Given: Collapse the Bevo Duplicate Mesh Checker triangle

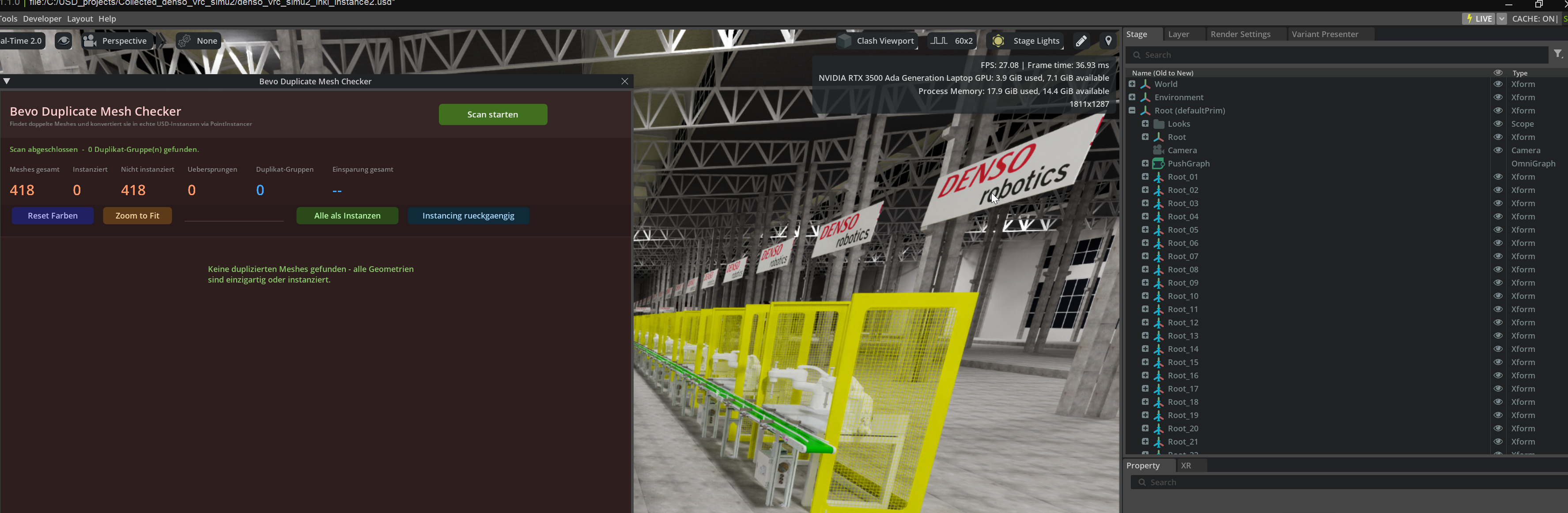Looking at the screenshot, I should click(7, 81).
